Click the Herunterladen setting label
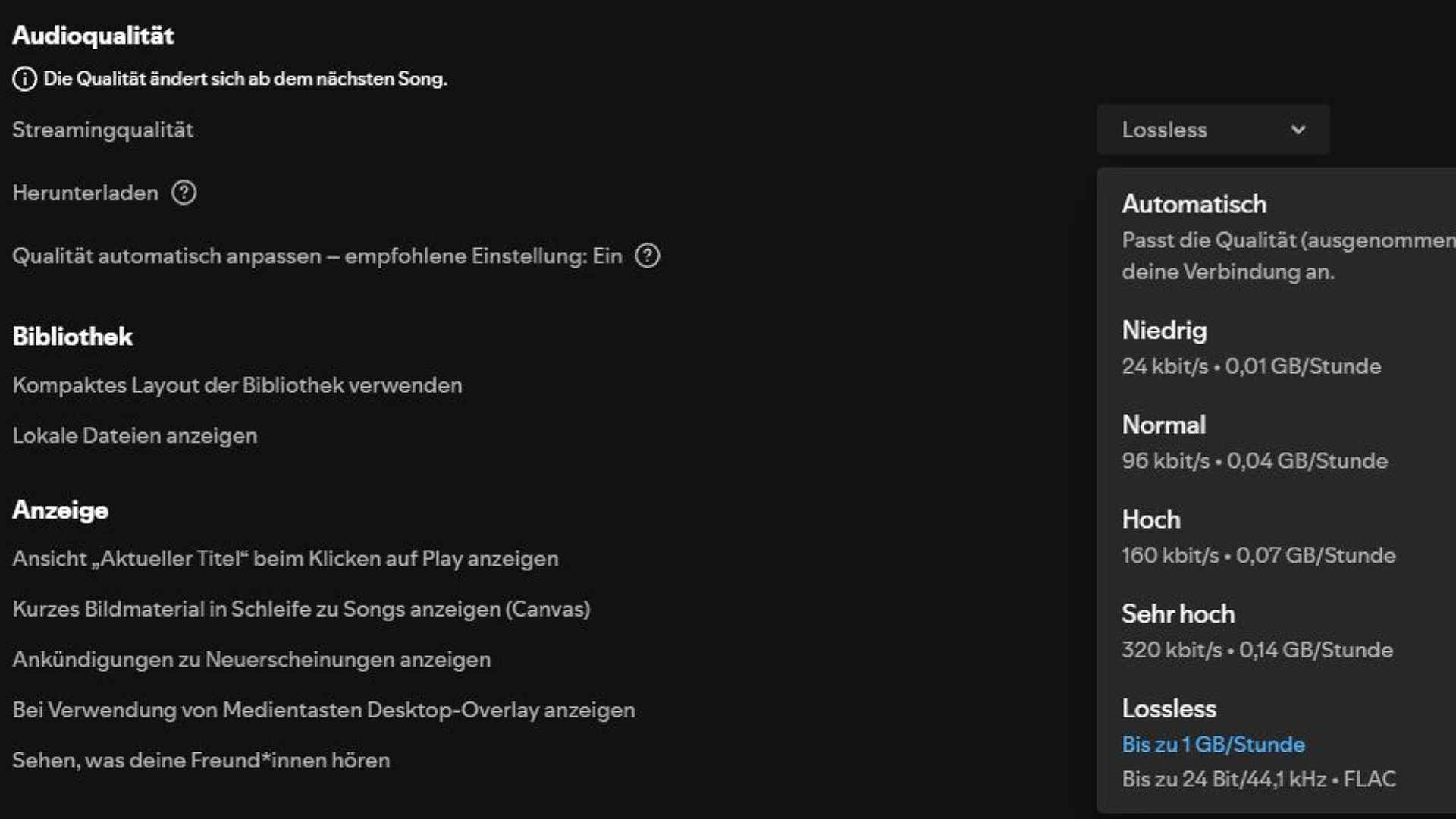1456x819 pixels. tap(85, 193)
